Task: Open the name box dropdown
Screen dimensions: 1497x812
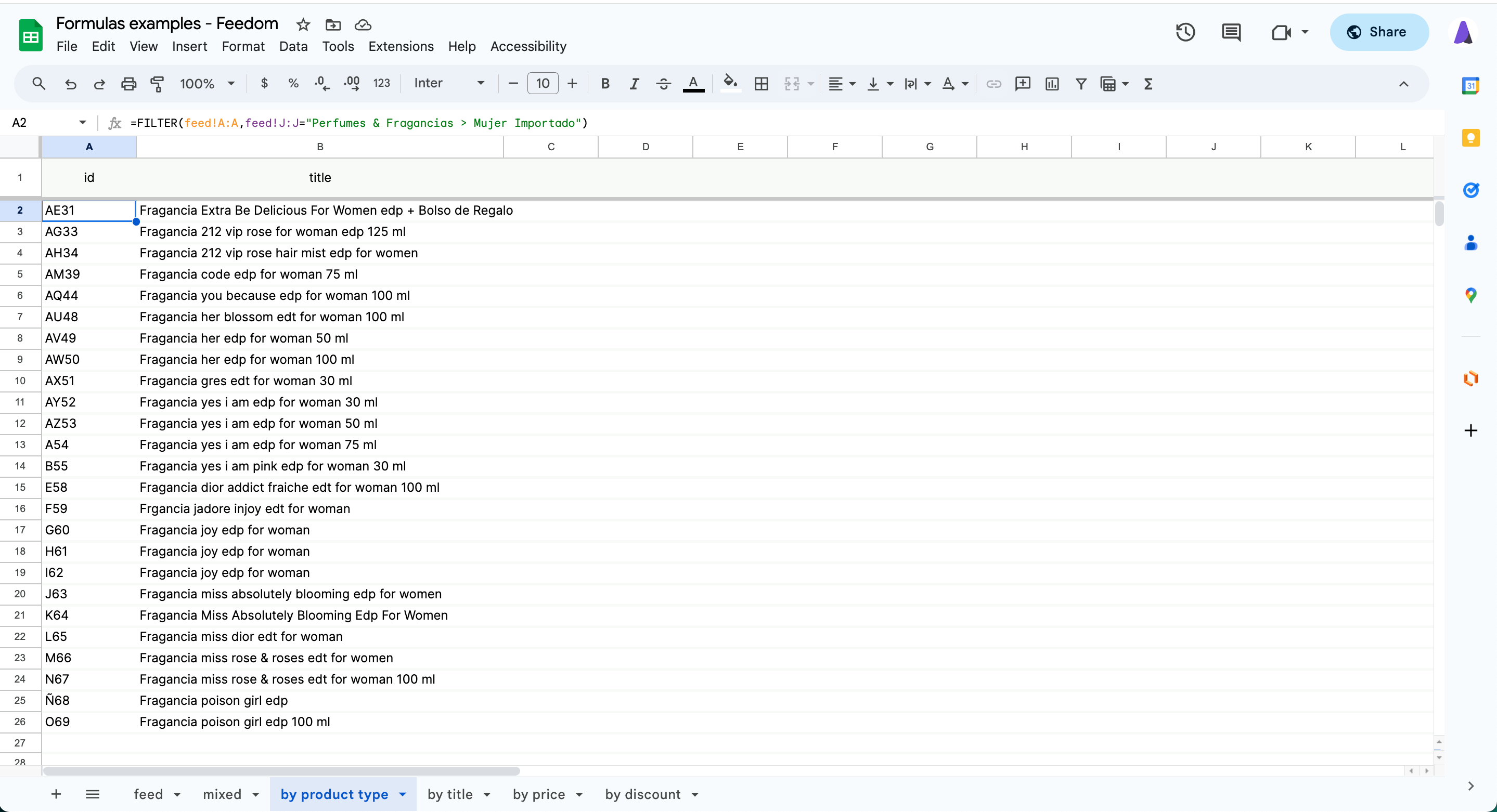Action: (x=83, y=123)
